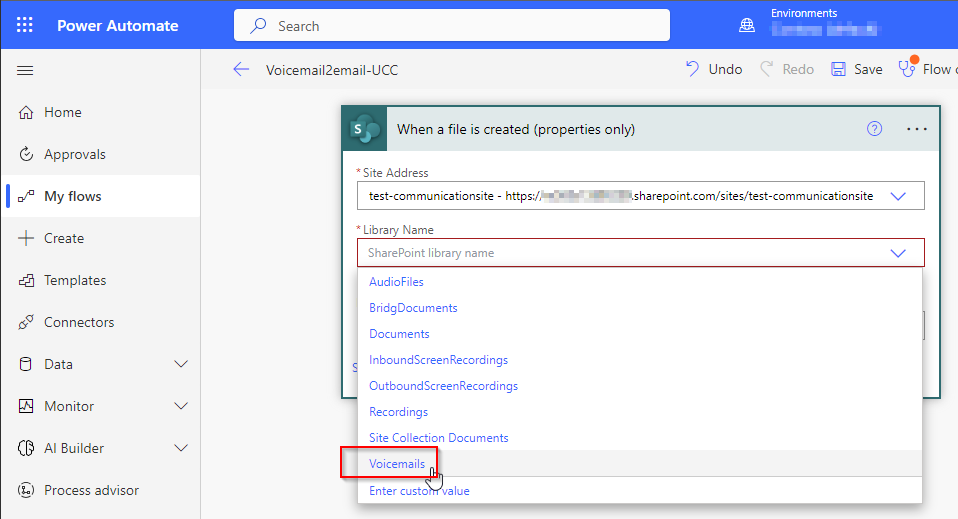The image size is (958, 519).
Task: Click the Process advisor icon
Action: coord(26,490)
